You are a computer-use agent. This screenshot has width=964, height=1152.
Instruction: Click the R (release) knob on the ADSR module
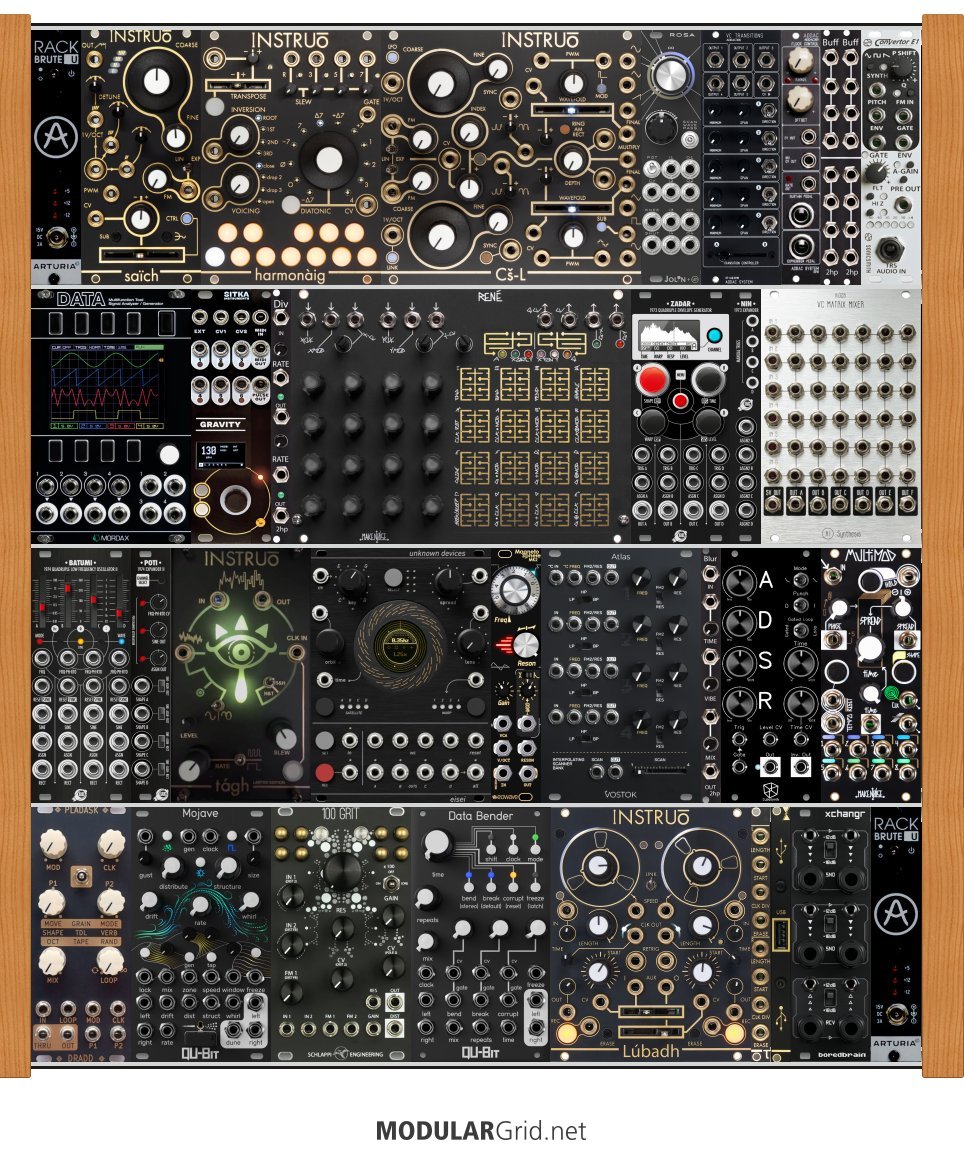click(739, 702)
